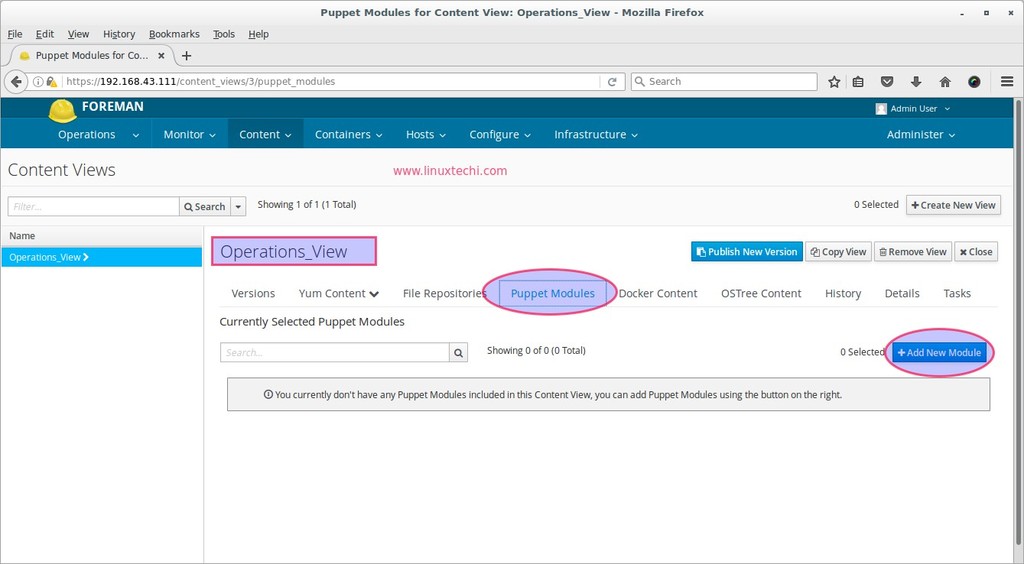Click the Pocket icon in toolbar
1024x564 pixels.
(x=887, y=82)
